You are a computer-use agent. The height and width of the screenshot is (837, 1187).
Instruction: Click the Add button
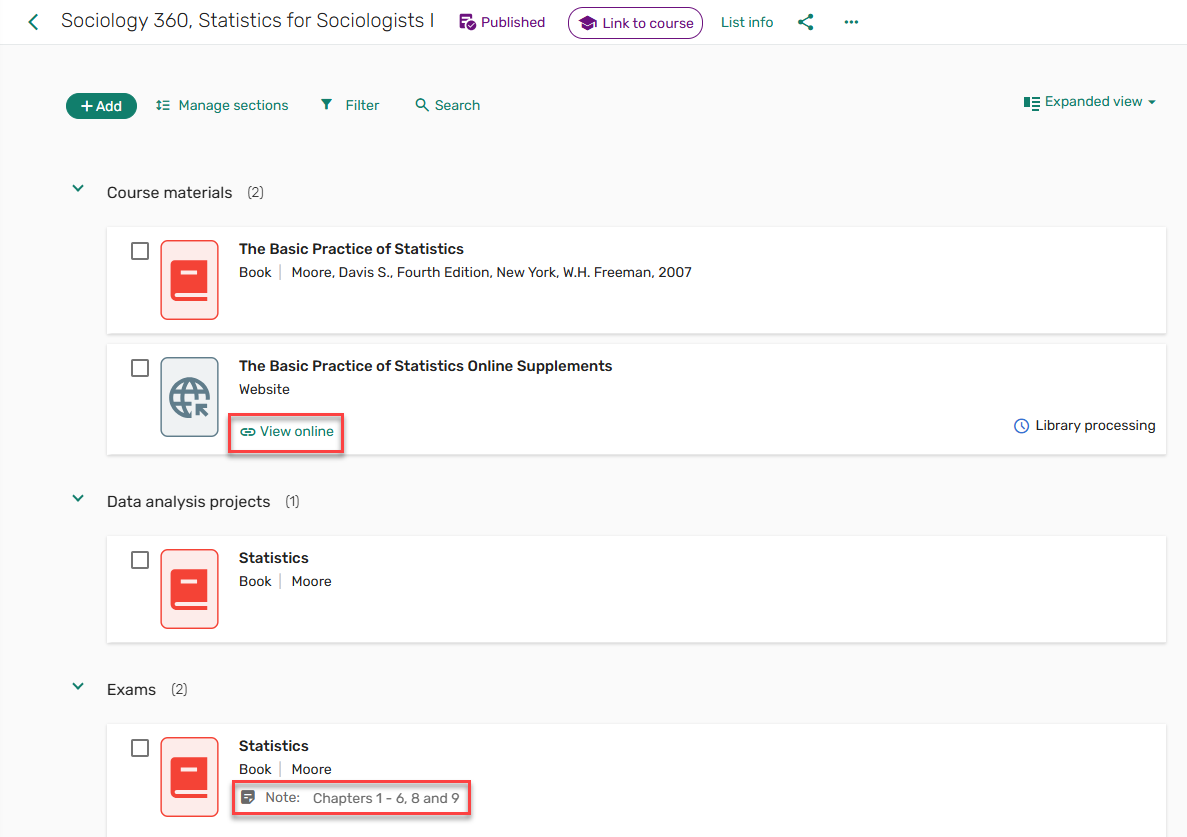(x=101, y=106)
